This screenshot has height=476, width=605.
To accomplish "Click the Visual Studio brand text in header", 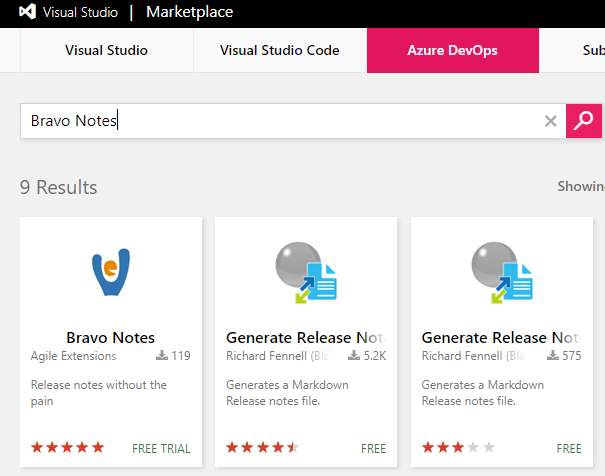I will [x=80, y=12].
